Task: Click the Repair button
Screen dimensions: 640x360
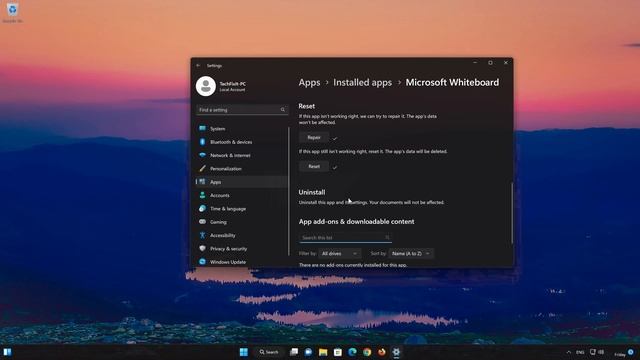Action: (x=314, y=138)
